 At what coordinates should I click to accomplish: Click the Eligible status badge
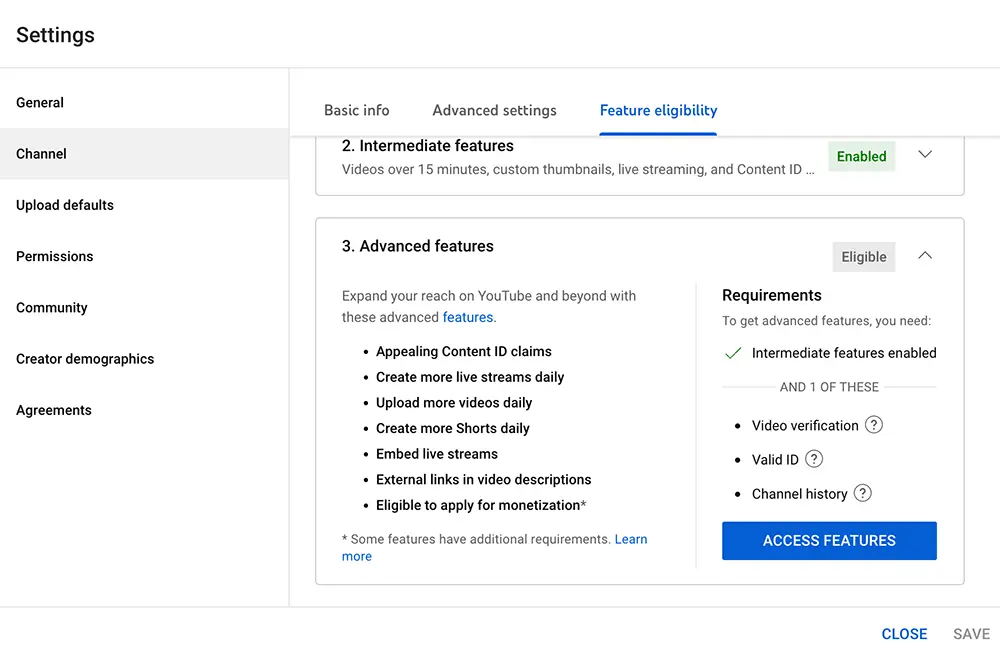pos(864,257)
